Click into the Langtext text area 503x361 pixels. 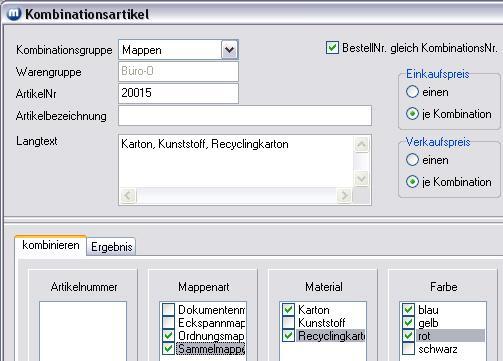click(236, 162)
